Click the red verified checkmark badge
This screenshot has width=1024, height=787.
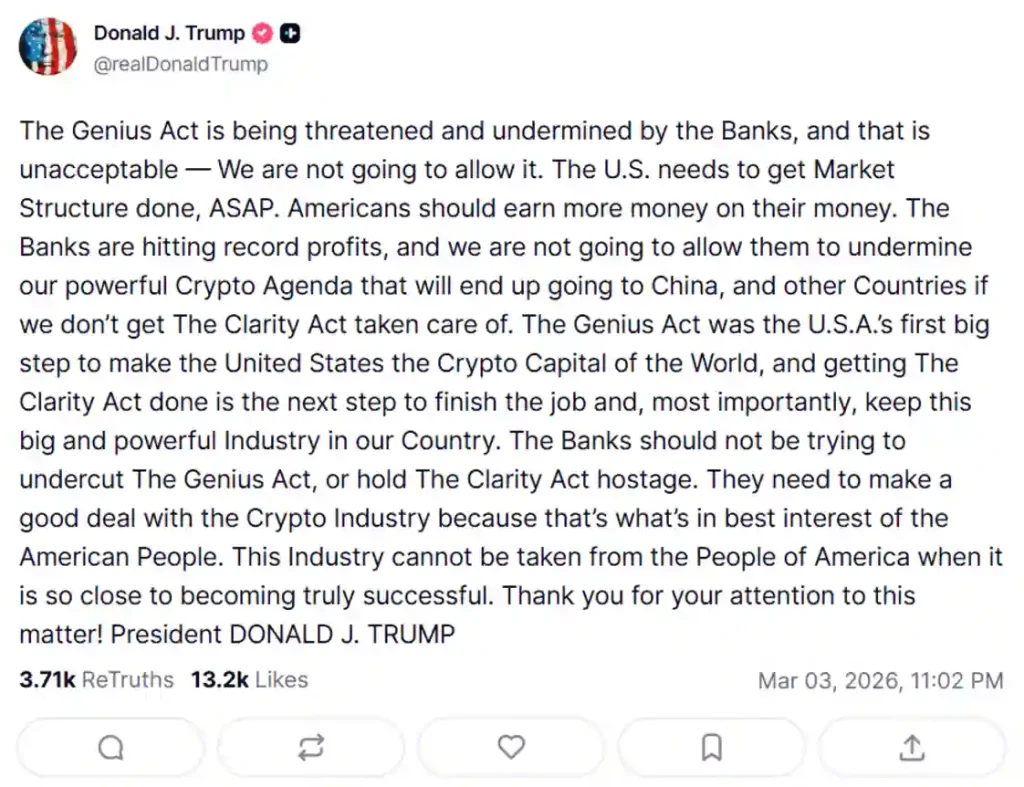260,32
